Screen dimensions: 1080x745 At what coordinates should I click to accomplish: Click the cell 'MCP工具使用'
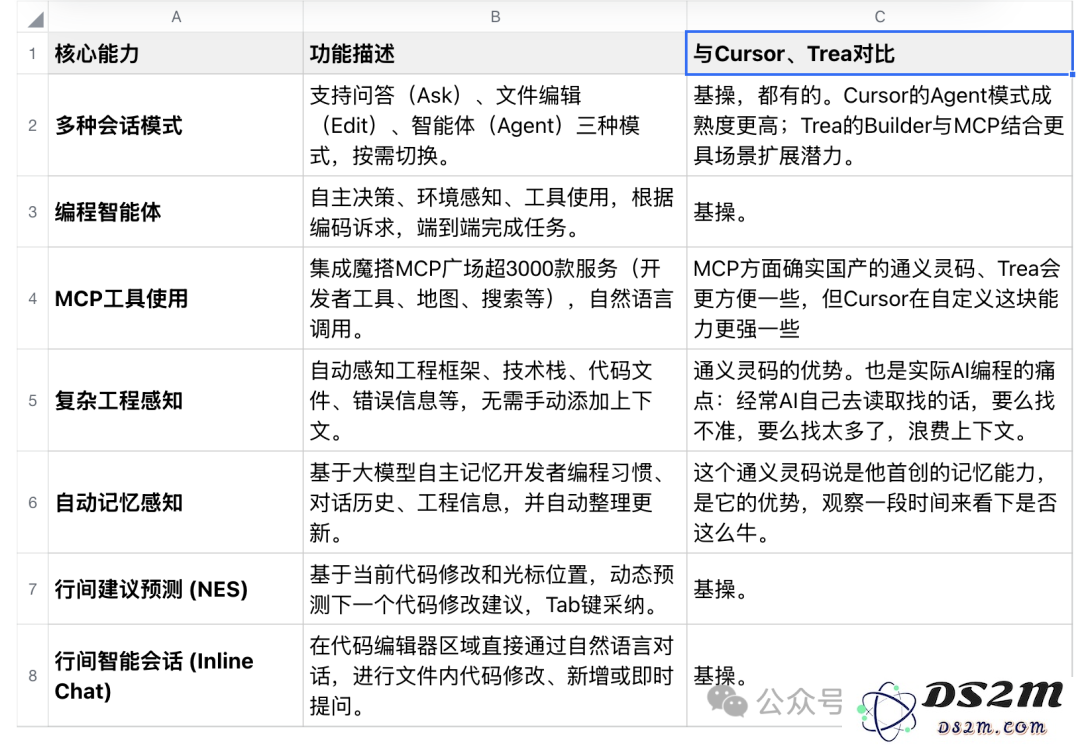click(176, 298)
